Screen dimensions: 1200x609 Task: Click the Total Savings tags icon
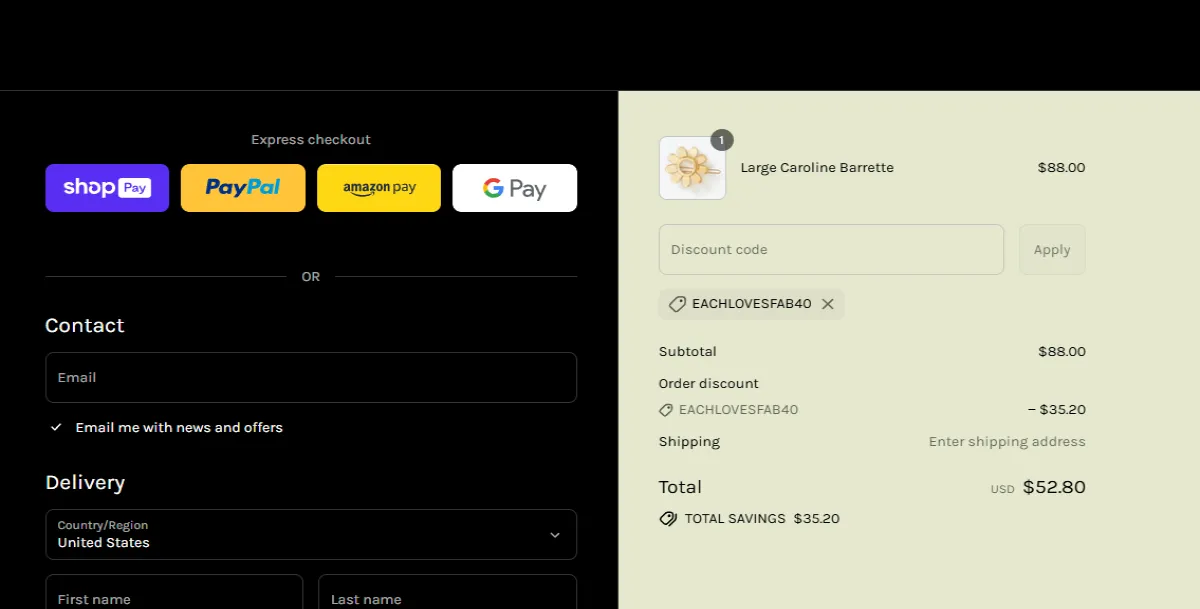(x=668, y=519)
